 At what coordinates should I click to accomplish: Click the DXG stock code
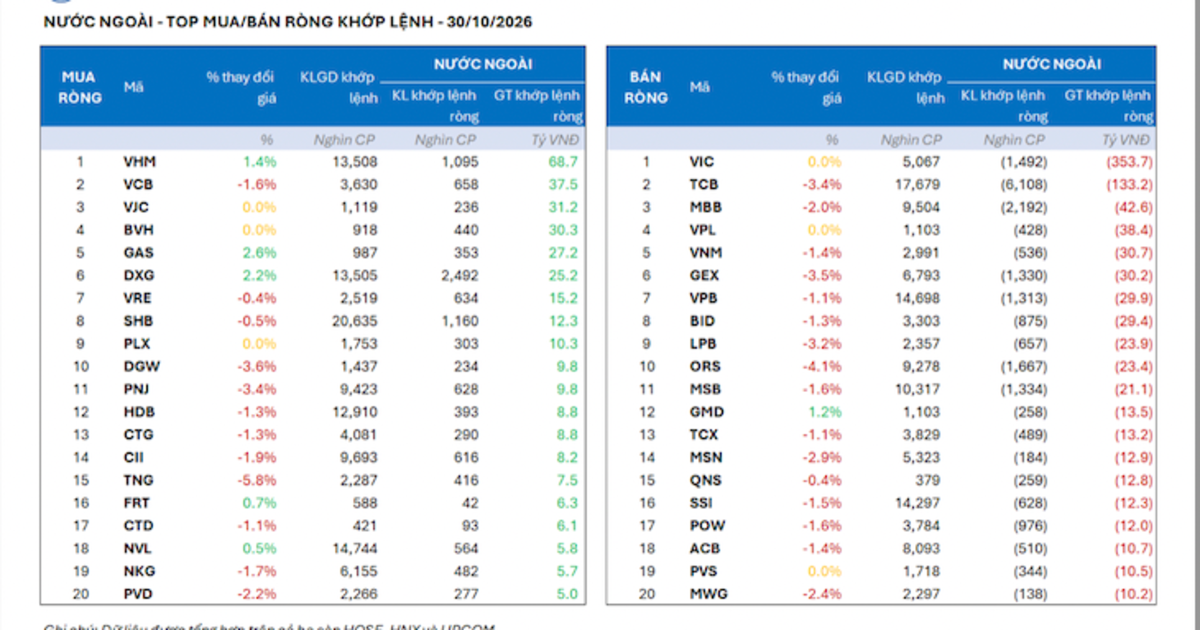click(x=139, y=275)
